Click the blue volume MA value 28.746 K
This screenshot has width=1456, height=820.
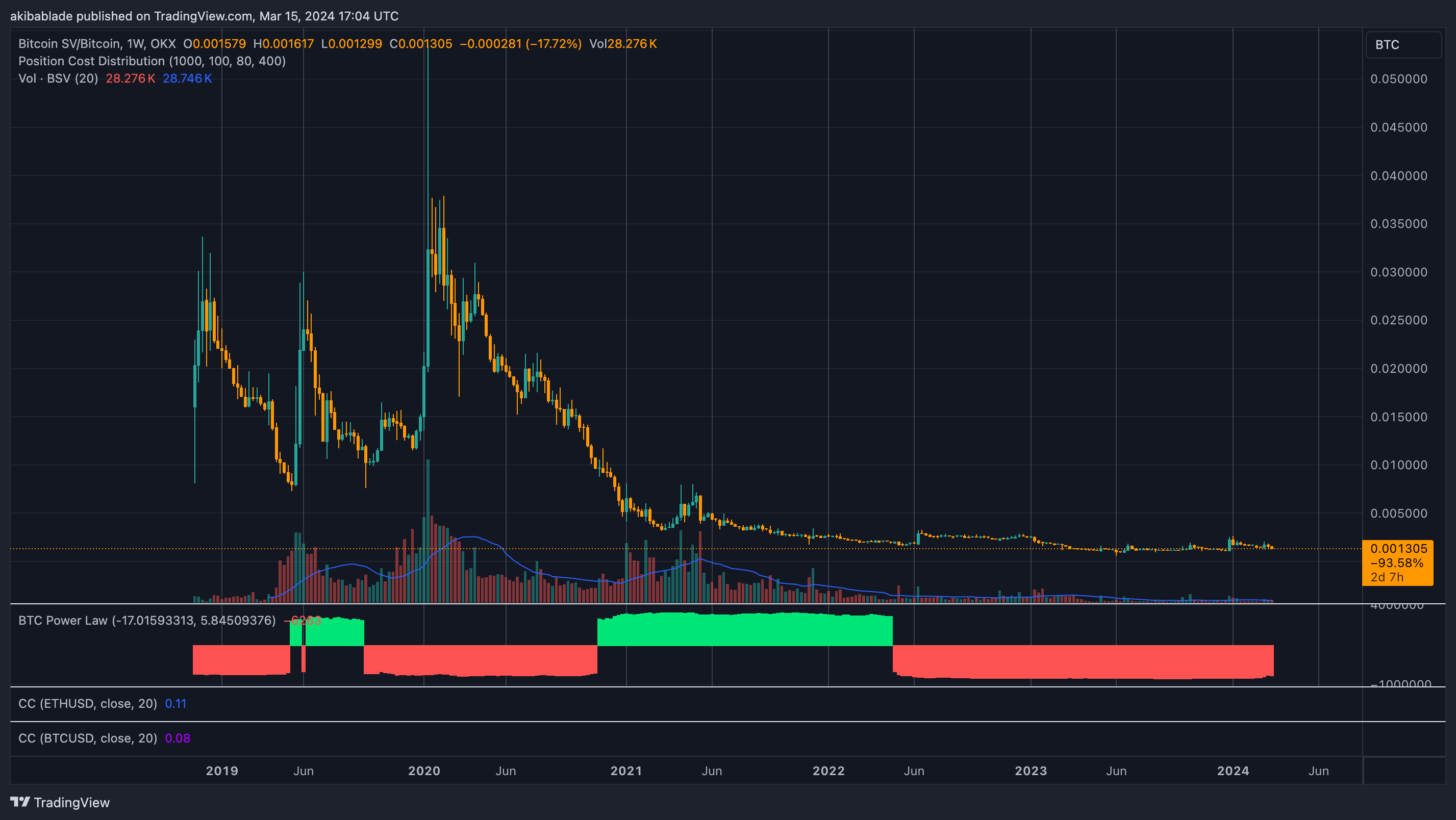click(187, 78)
